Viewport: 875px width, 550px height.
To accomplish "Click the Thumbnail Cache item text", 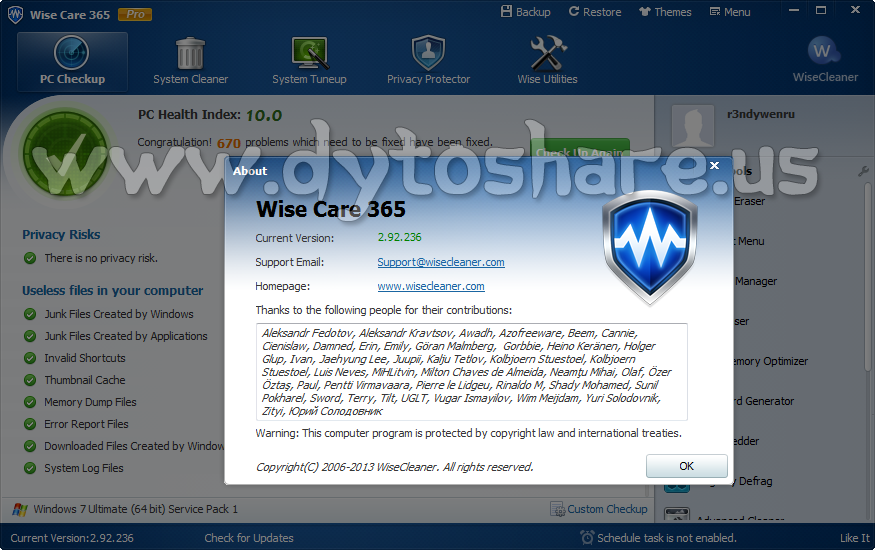I will click(85, 380).
